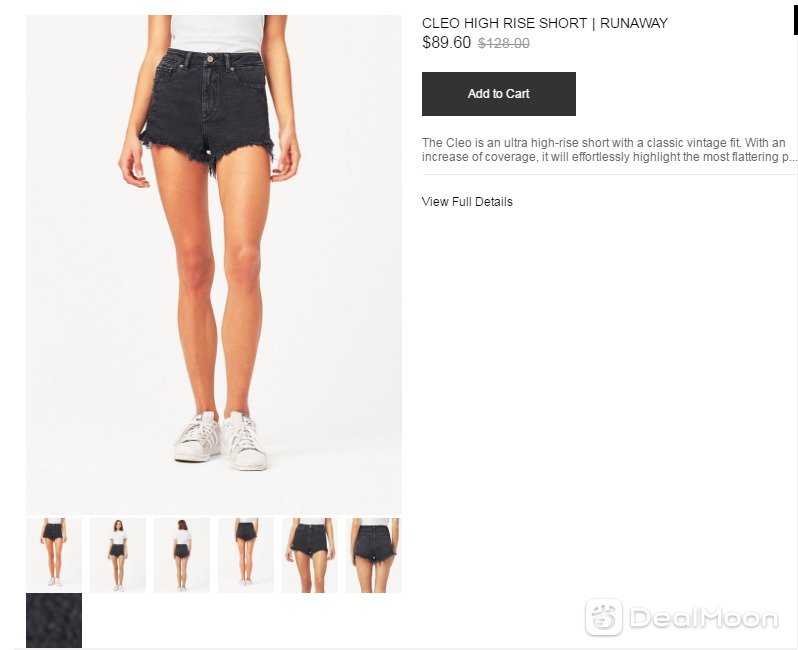Image resolution: width=798 pixels, height=650 pixels.
Task: Select the first front-view legs thumbnail
Action: click(54, 555)
